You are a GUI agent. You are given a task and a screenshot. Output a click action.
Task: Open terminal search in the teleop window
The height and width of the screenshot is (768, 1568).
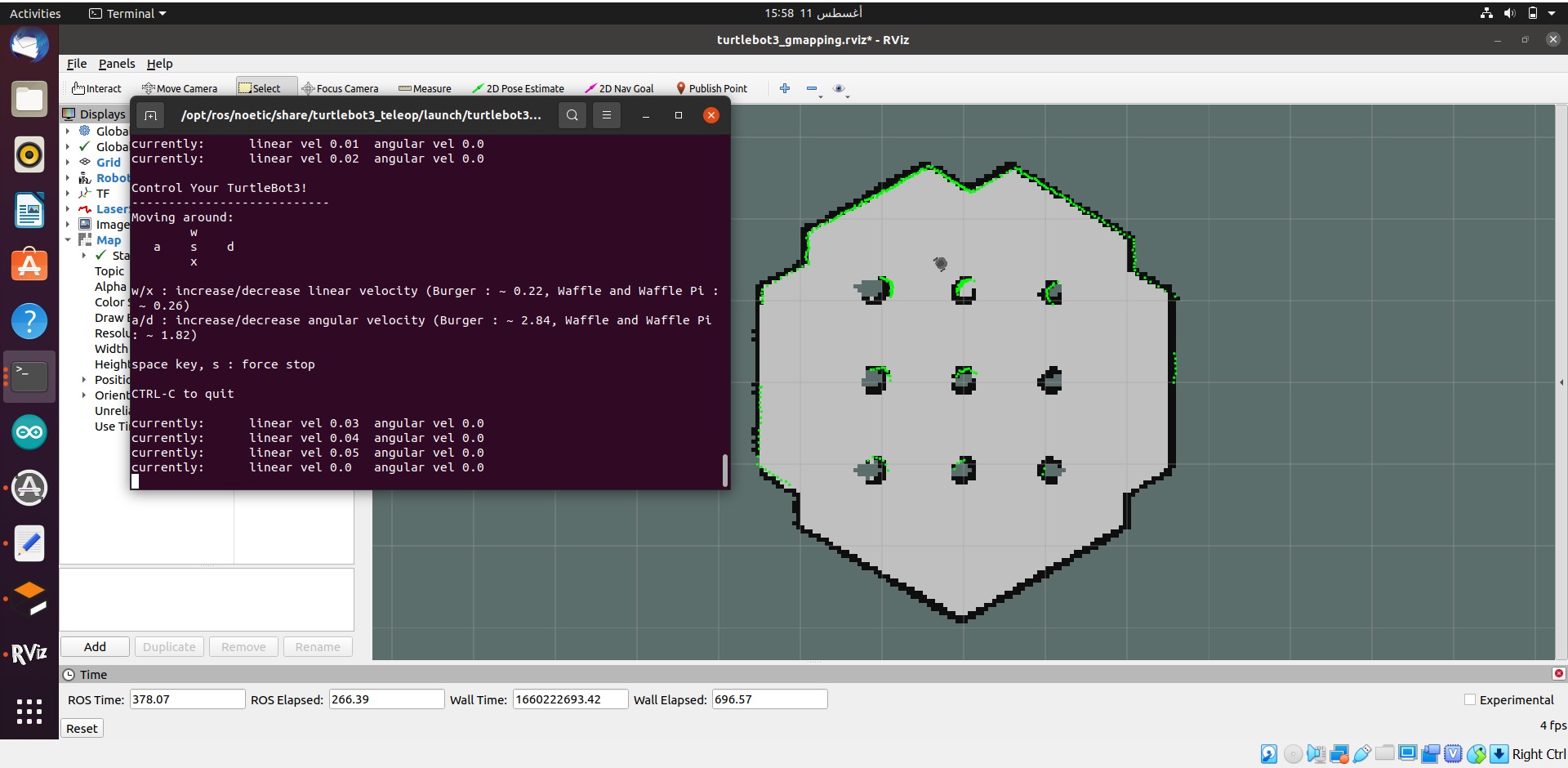(572, 115)
